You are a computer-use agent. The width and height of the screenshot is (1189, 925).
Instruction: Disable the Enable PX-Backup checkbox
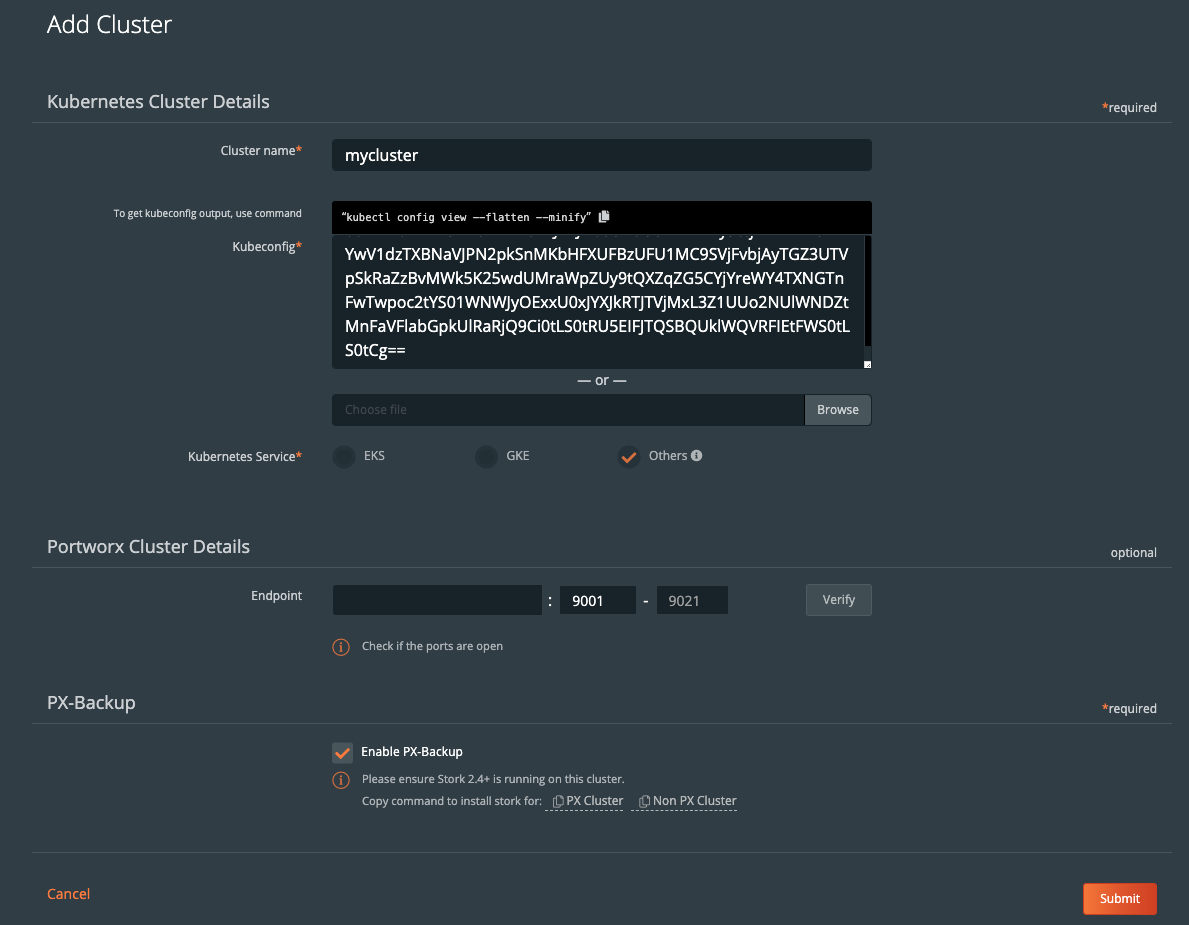click(342, 751)
